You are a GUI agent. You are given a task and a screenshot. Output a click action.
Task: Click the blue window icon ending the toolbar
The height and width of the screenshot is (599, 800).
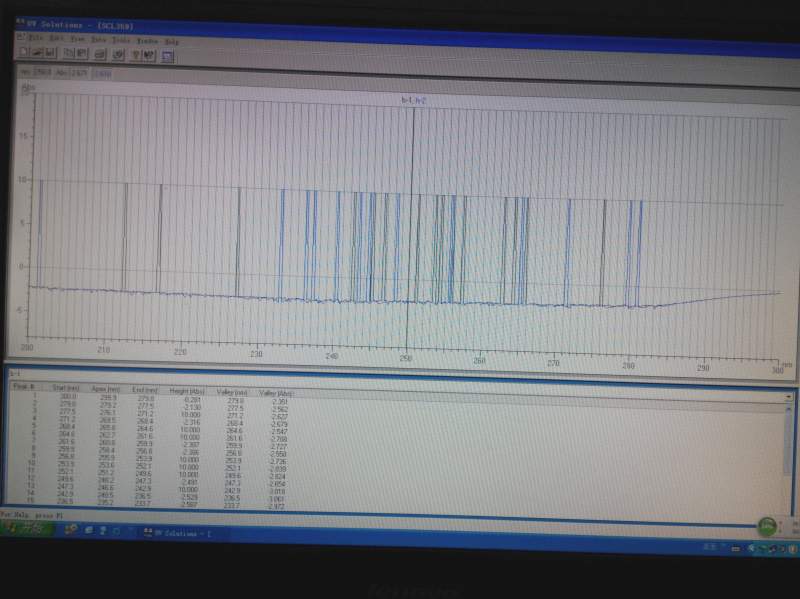(x=167, y=56)
